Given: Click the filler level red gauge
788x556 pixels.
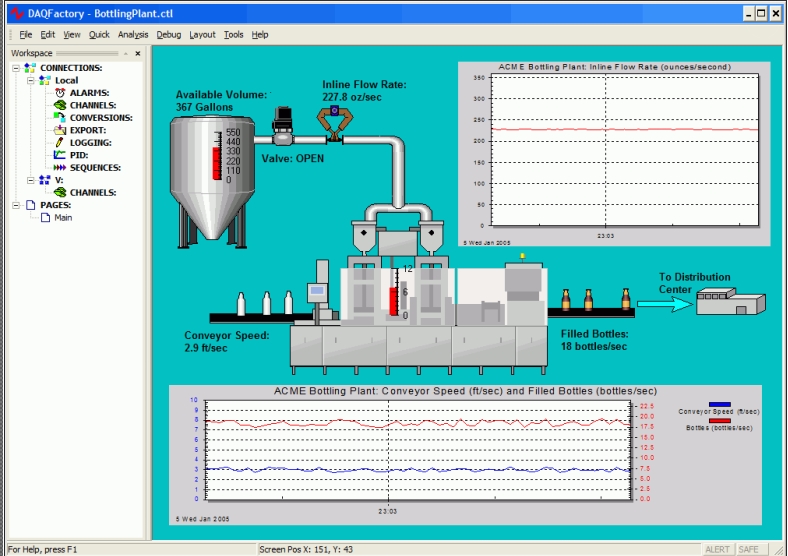Looking at the screenshot, I should tap(393, 301).
